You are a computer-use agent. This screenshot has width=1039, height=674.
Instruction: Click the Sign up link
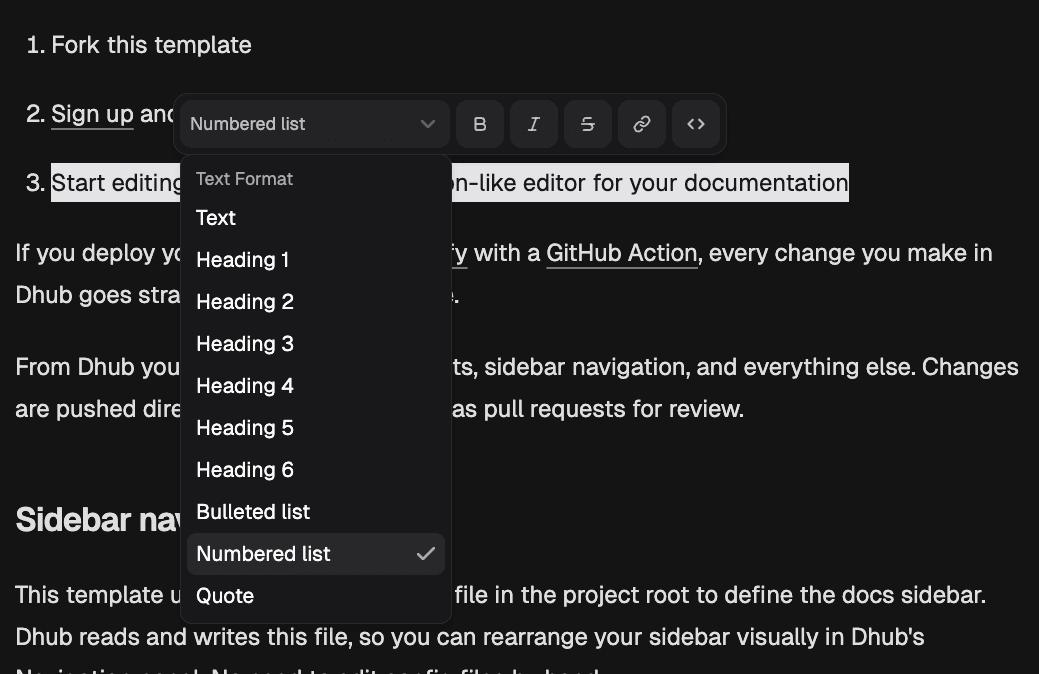pos(91,113)
